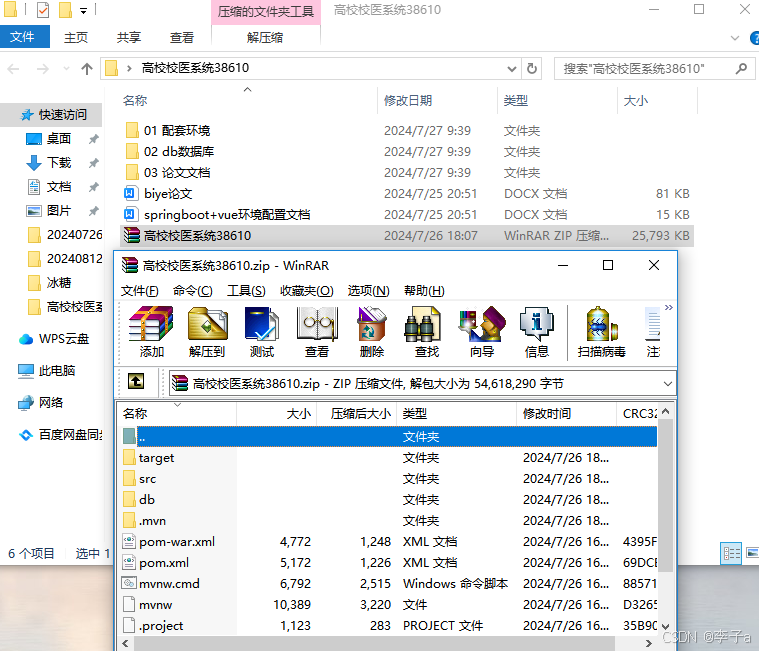Open the 帮助(H) menu

coord(424,291)
